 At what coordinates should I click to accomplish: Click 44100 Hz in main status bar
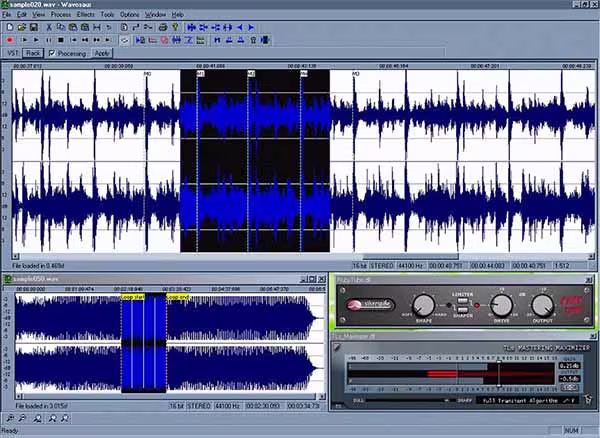[411, 265]
